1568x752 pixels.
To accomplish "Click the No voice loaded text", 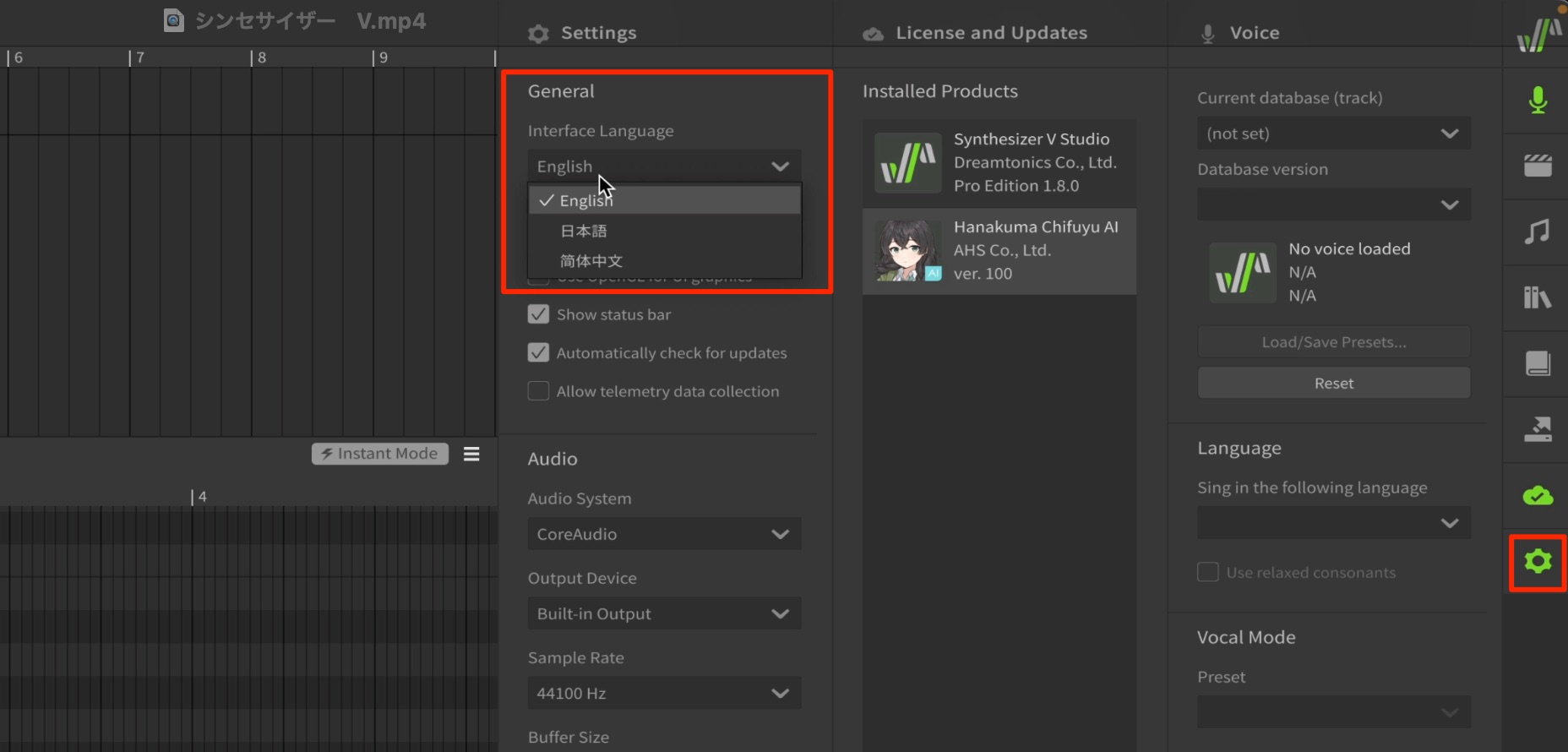I will click(1349, 248).
